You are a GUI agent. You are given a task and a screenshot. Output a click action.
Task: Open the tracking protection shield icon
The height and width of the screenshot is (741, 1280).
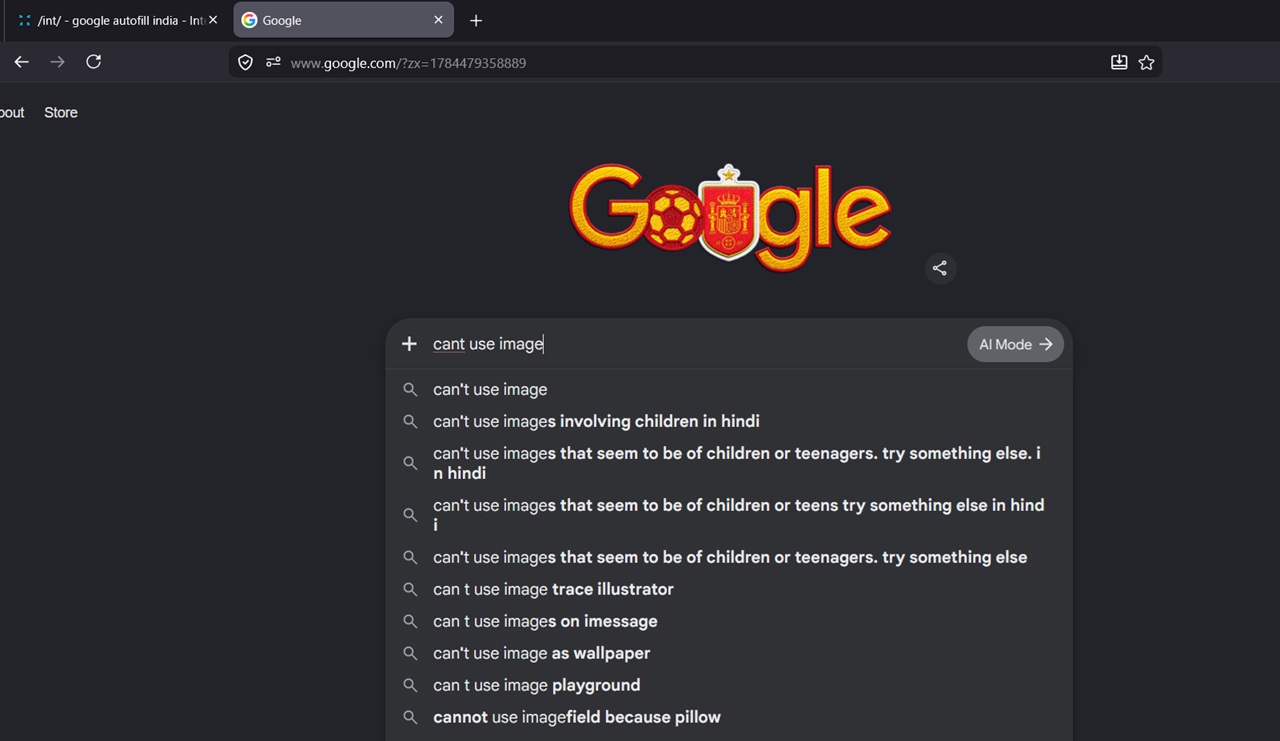[245, 63]
